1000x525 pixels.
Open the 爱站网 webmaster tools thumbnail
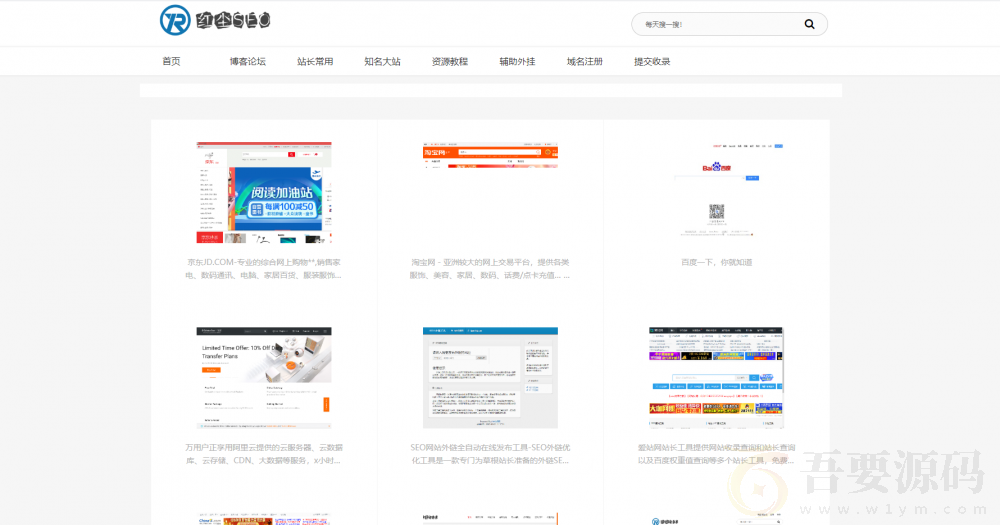[716, 377]
